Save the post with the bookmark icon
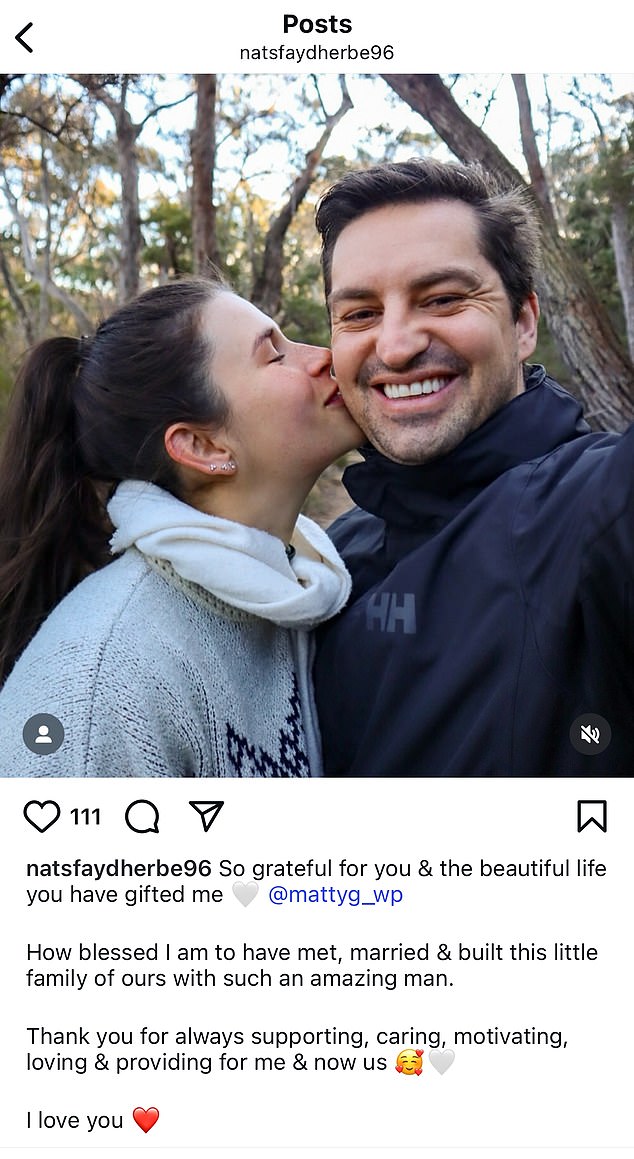 (x=592, y=816)
